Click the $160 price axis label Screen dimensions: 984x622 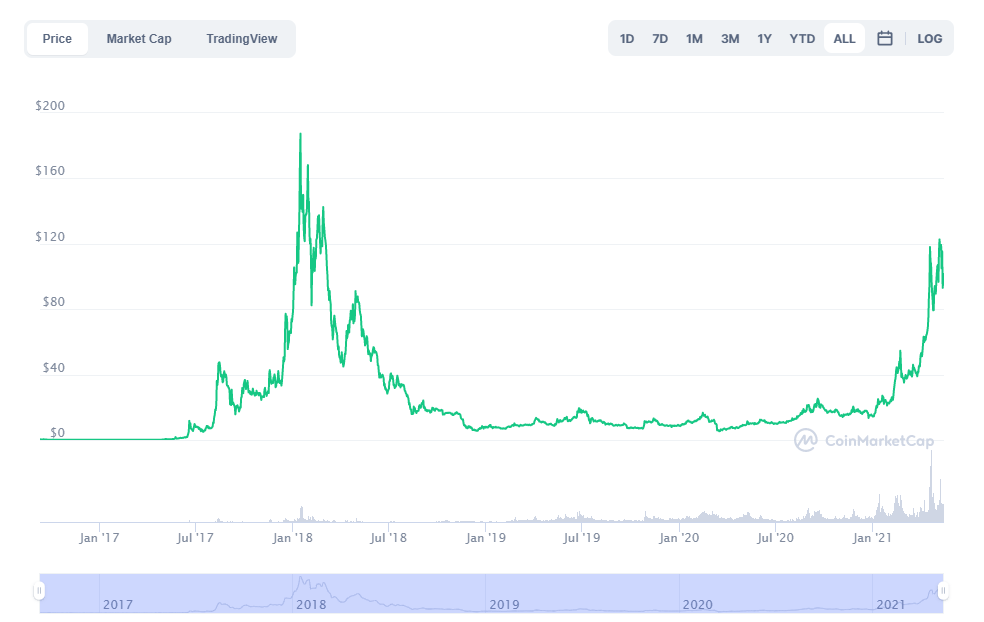click(50, 171)
